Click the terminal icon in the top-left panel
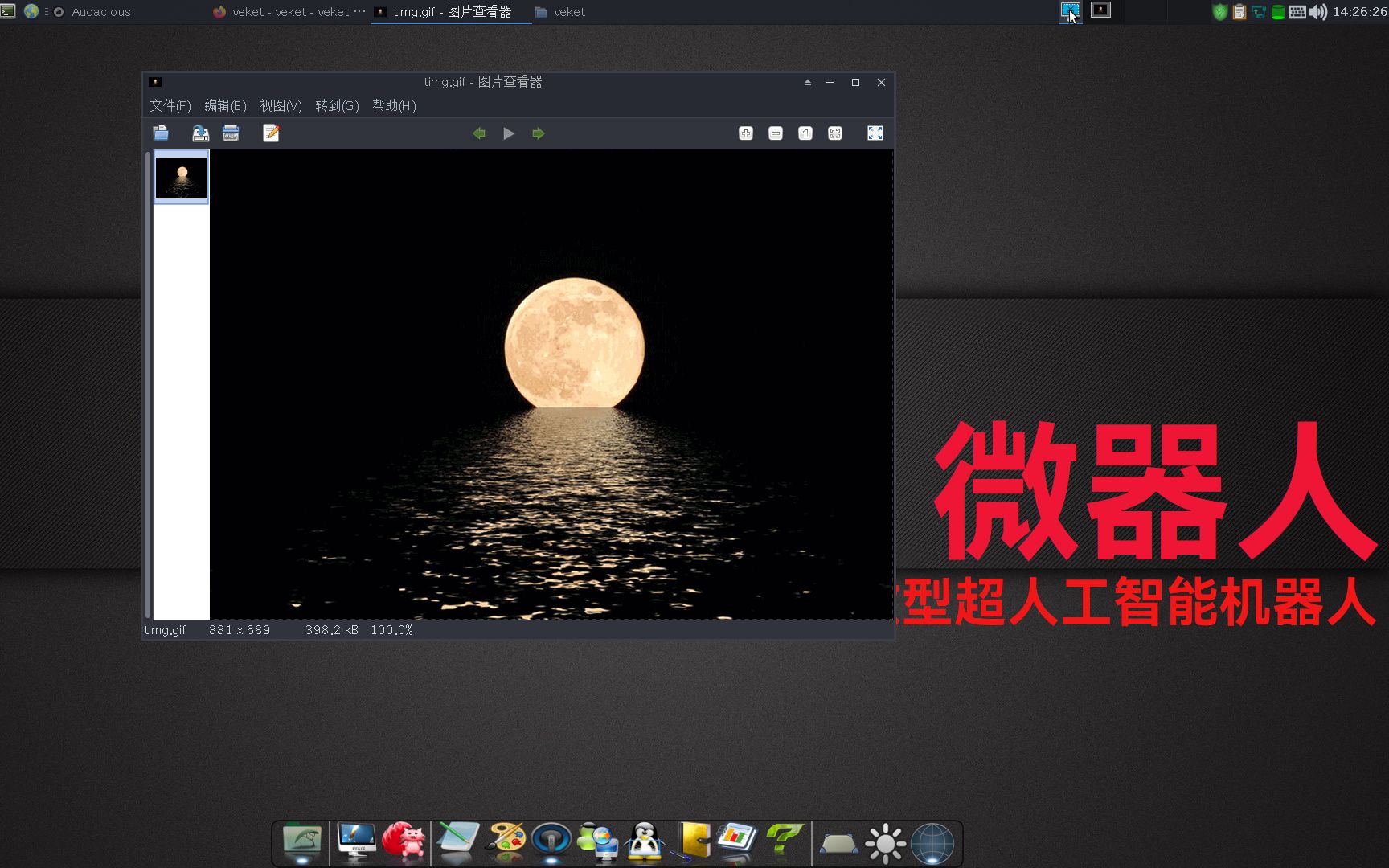The width and height of the screenshot is (1389, 868). [x=8, y=11]
